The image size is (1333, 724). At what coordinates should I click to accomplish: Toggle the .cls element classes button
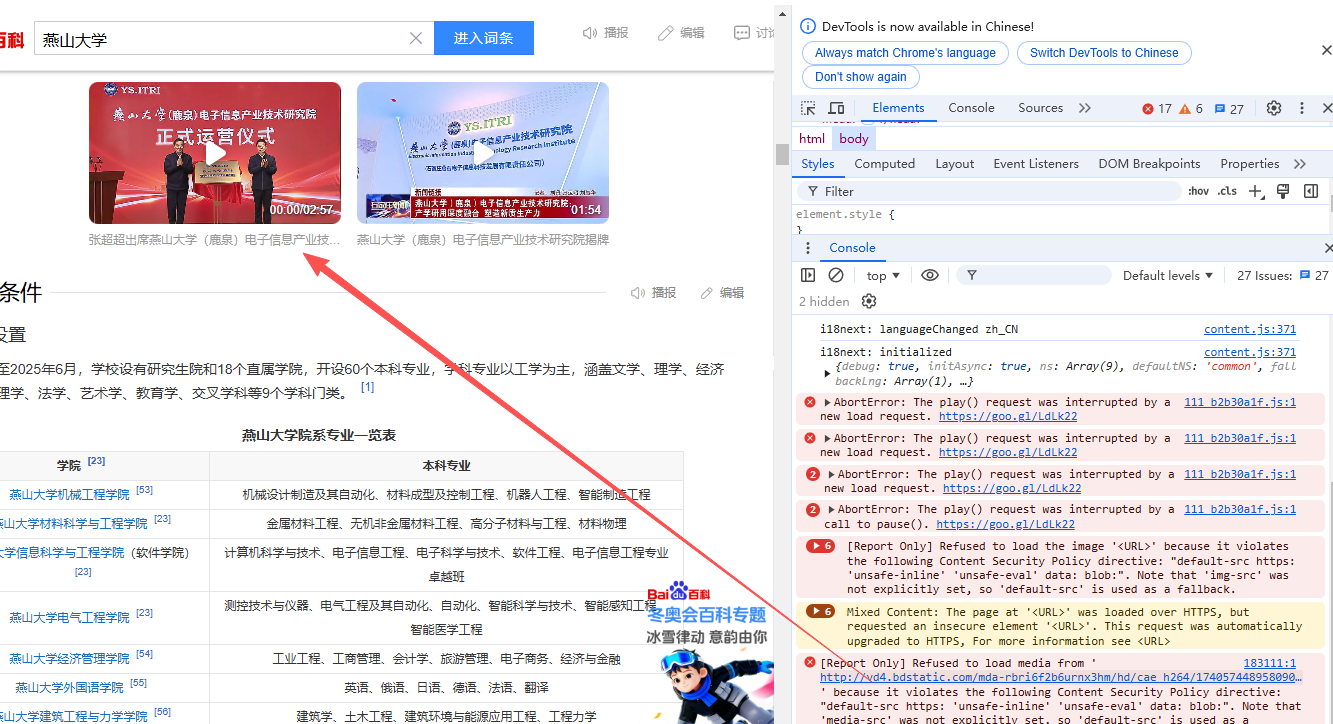click(x=1227, y=191)
